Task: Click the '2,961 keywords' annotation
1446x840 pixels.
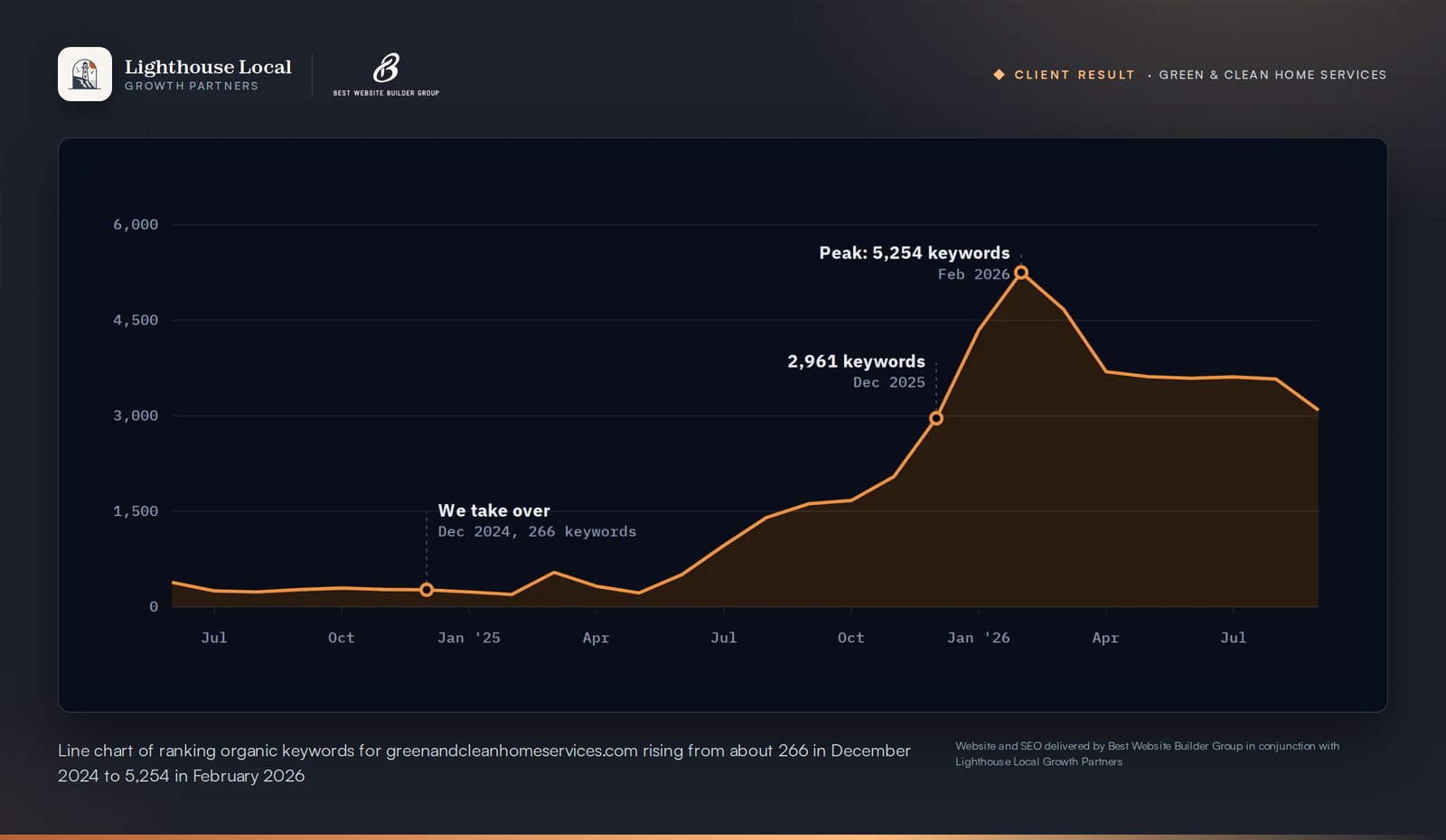Action: [x=856, y=361]
